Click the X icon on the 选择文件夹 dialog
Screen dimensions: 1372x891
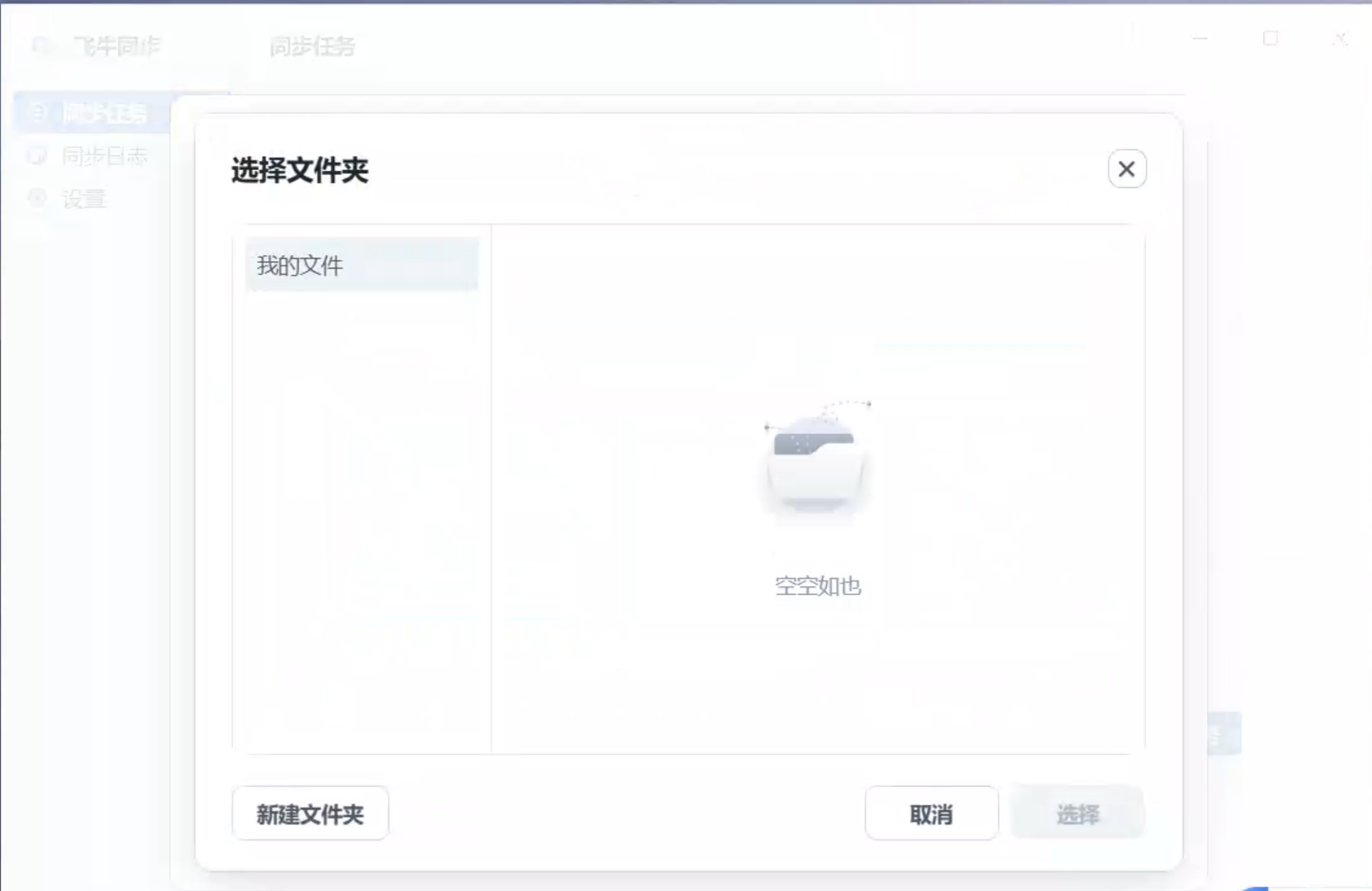pyautogui.click(x=1126, y=169)
